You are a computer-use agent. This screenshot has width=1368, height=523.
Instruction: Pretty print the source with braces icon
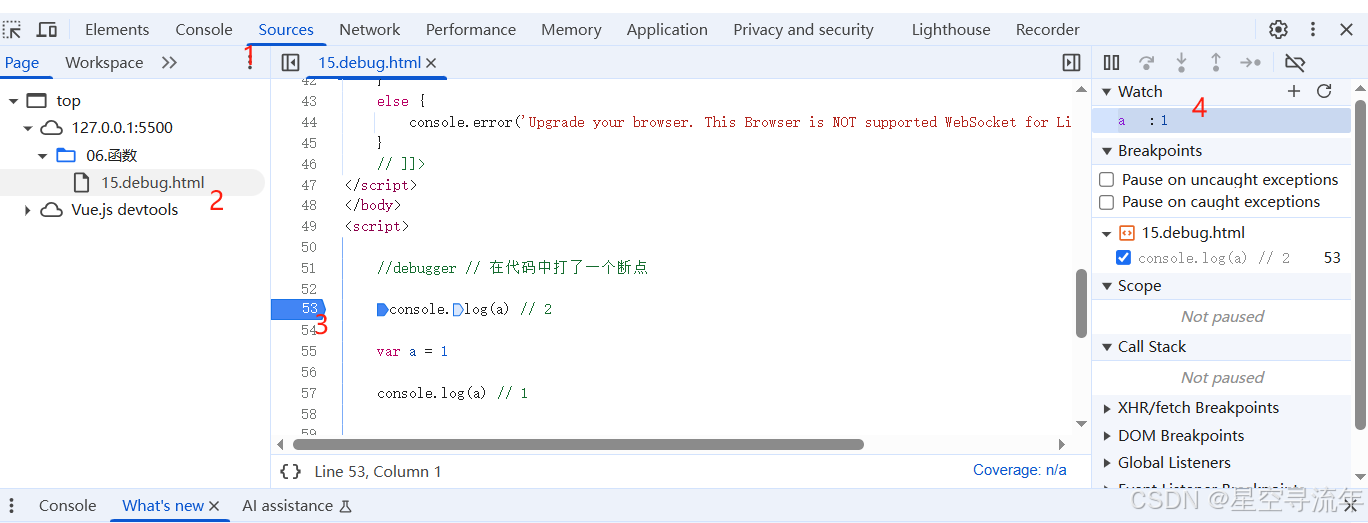pyautogui.click(x=290, y=471)
